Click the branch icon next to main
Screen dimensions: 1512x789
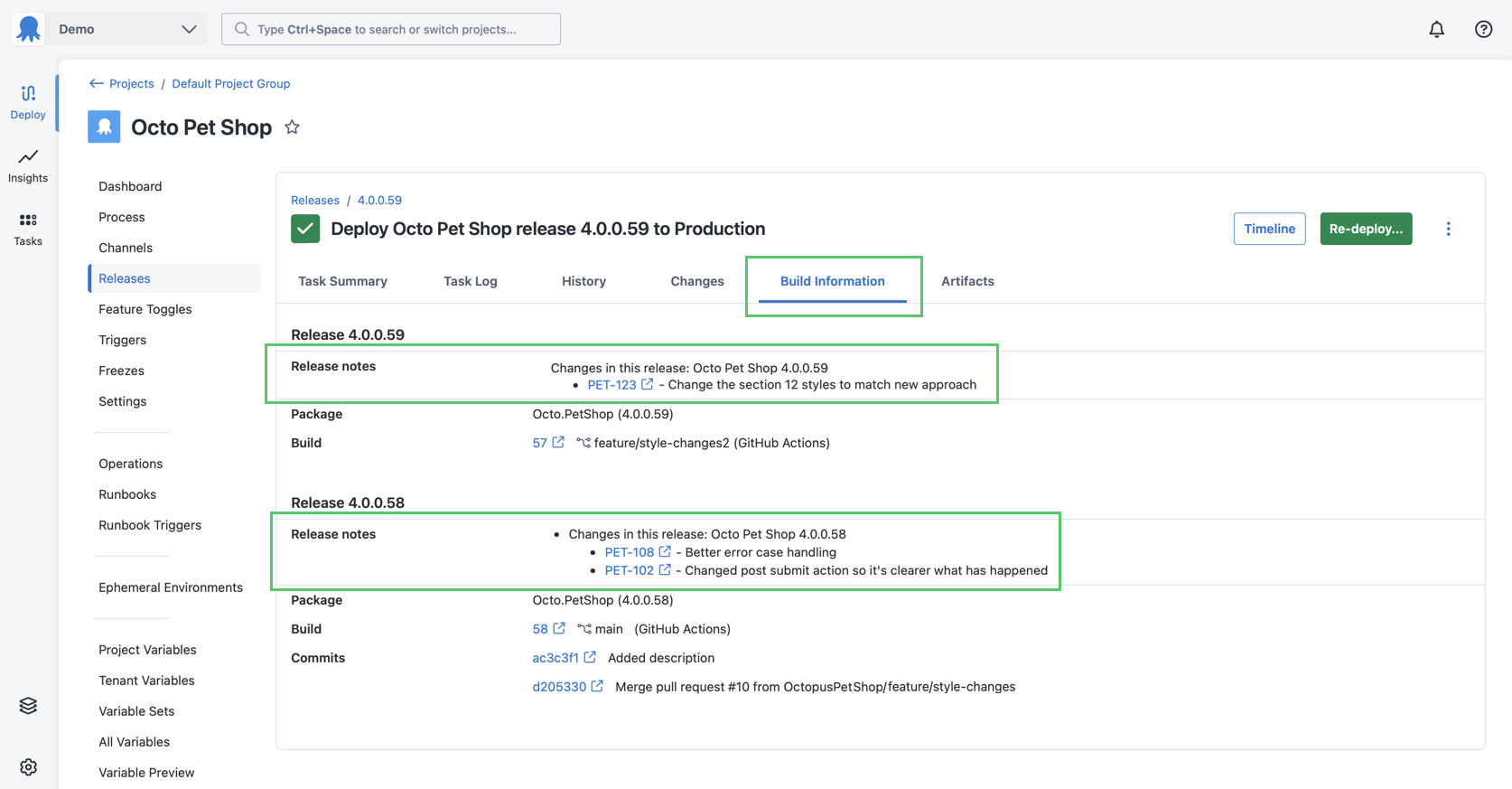pos(584,629)
